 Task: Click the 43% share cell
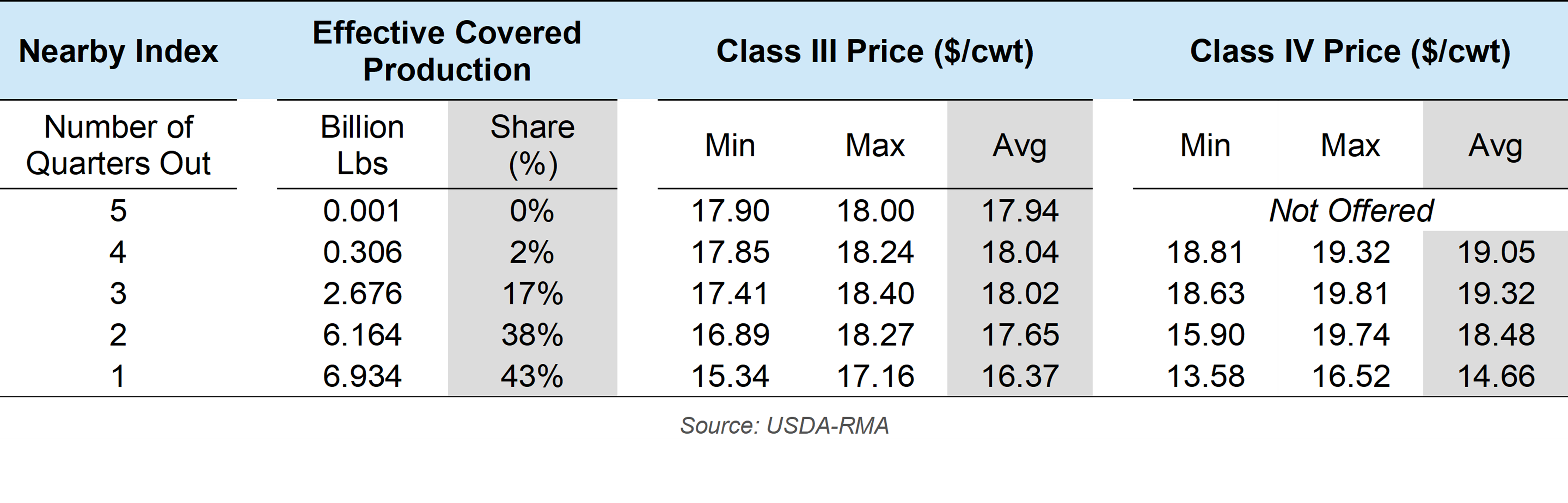533,376
